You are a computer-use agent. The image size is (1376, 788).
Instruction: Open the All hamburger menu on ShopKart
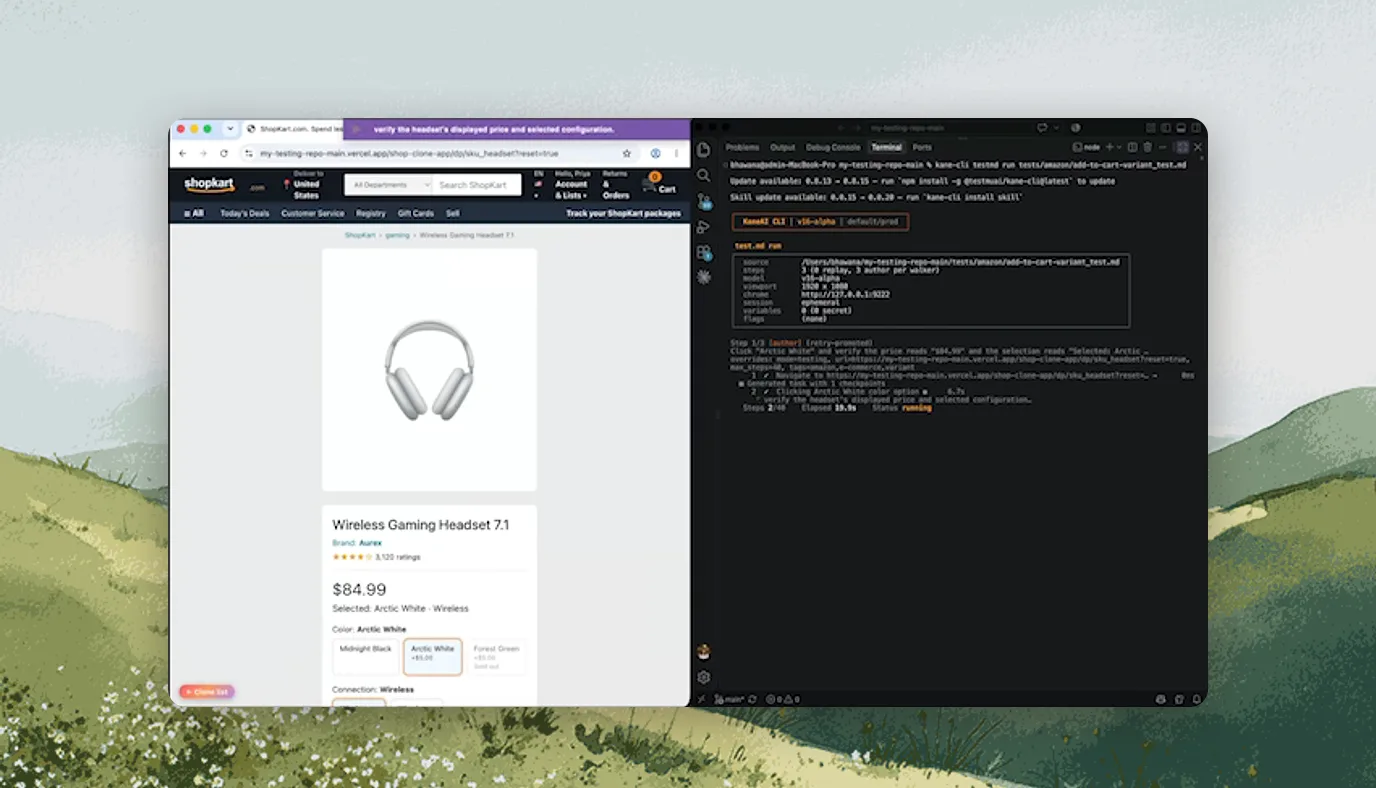[x=194, y=213]
